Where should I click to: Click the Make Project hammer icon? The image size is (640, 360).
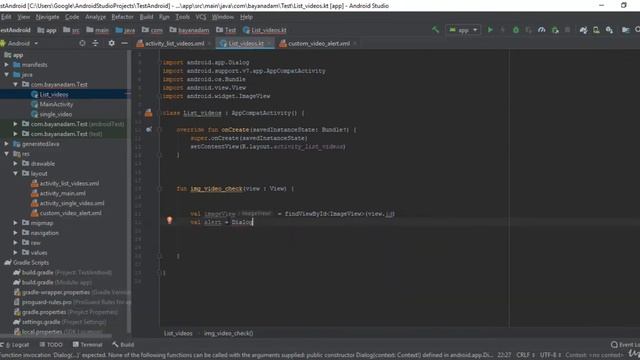coord(436,29)
